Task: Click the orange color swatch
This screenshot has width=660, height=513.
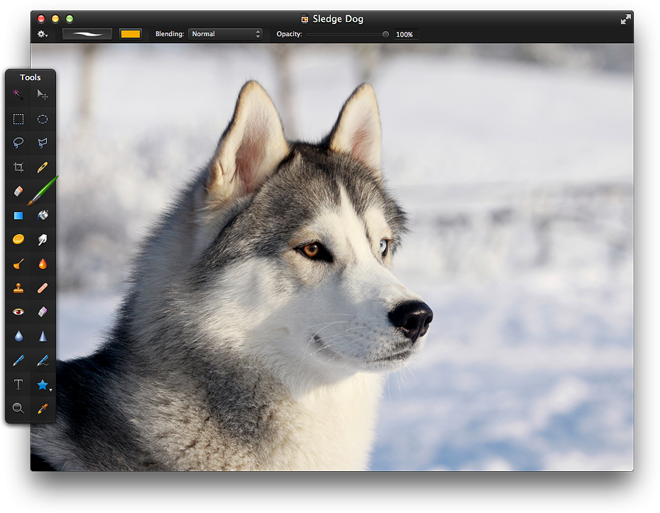Action: (x=130, y=34)
